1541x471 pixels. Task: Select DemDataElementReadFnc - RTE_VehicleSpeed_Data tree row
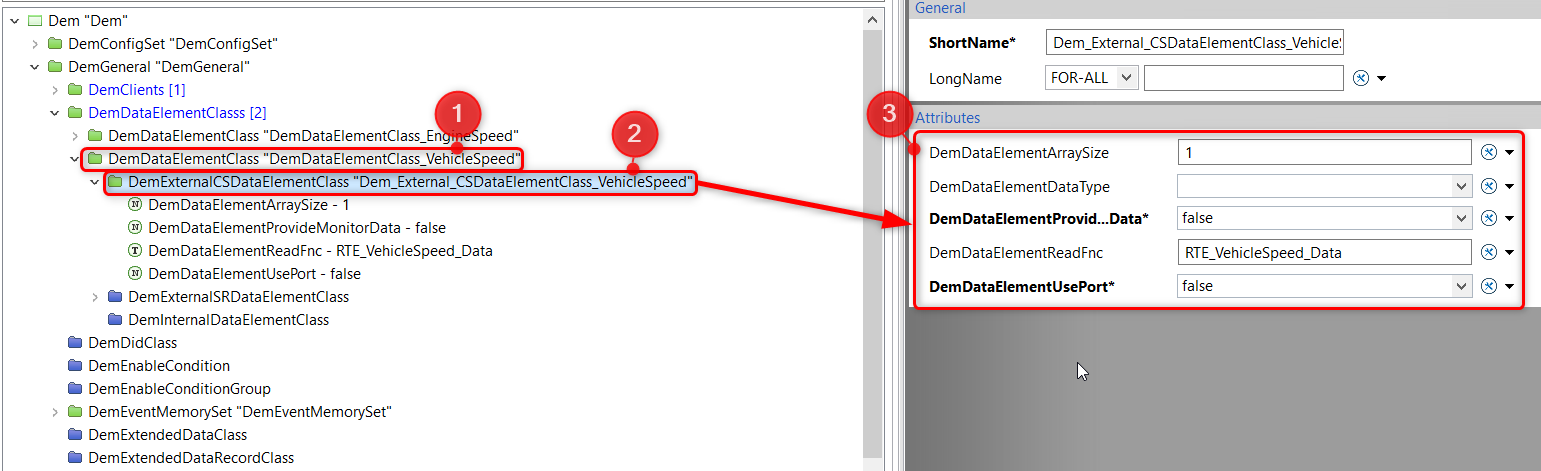320,251
